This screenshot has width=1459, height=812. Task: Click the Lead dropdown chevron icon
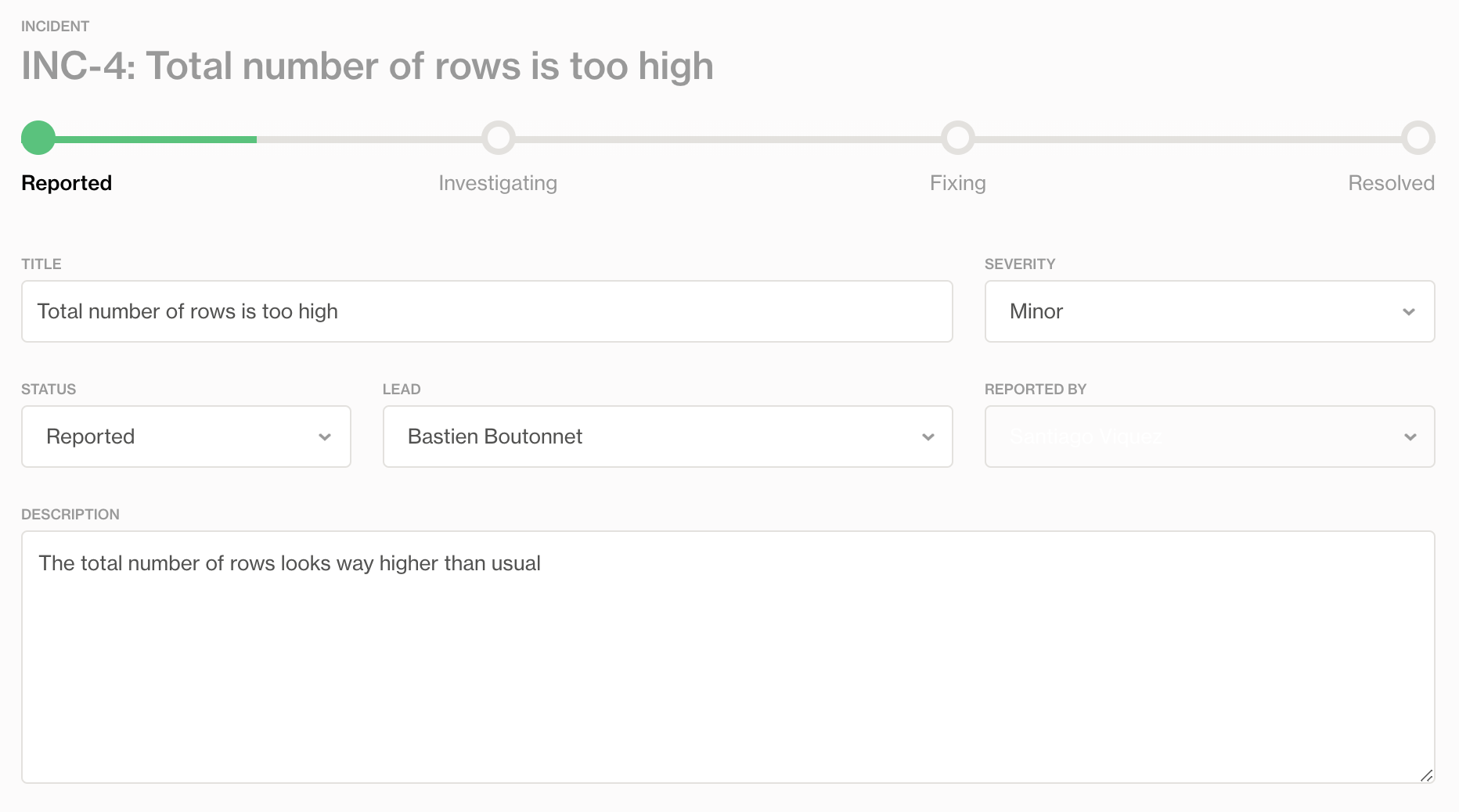928,437
